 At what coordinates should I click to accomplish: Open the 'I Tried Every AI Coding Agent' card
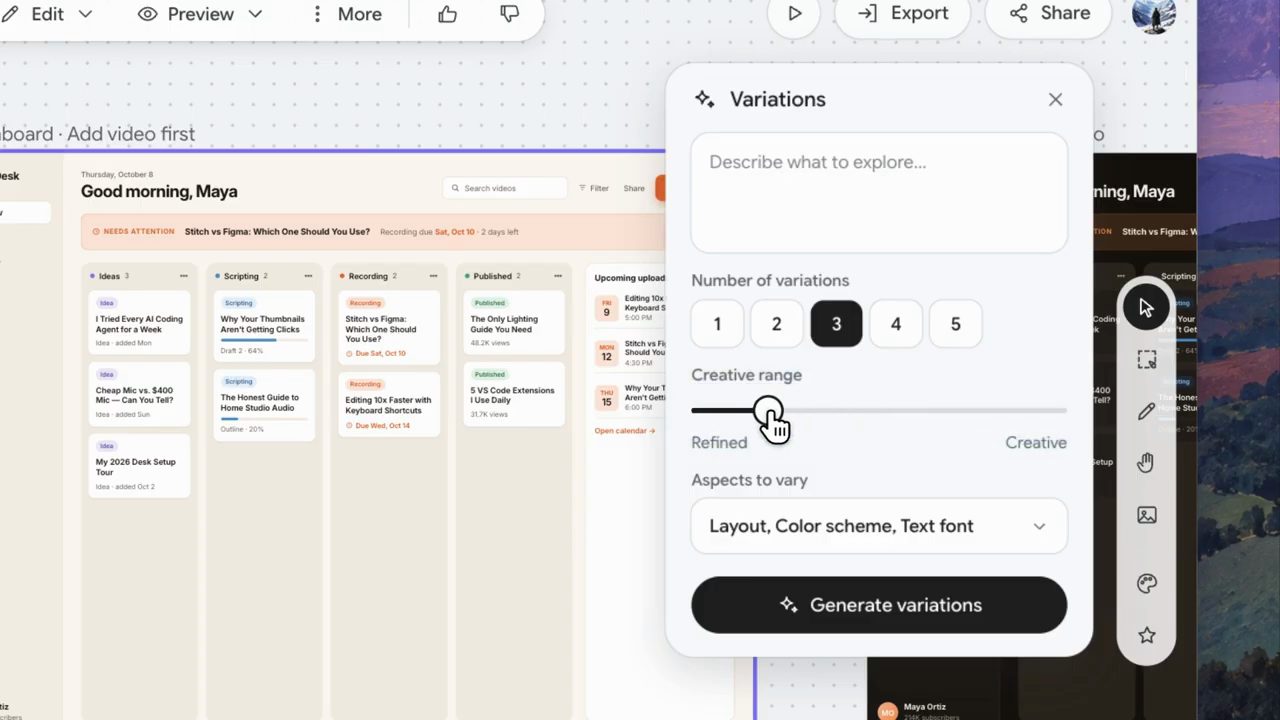(139, 322)
